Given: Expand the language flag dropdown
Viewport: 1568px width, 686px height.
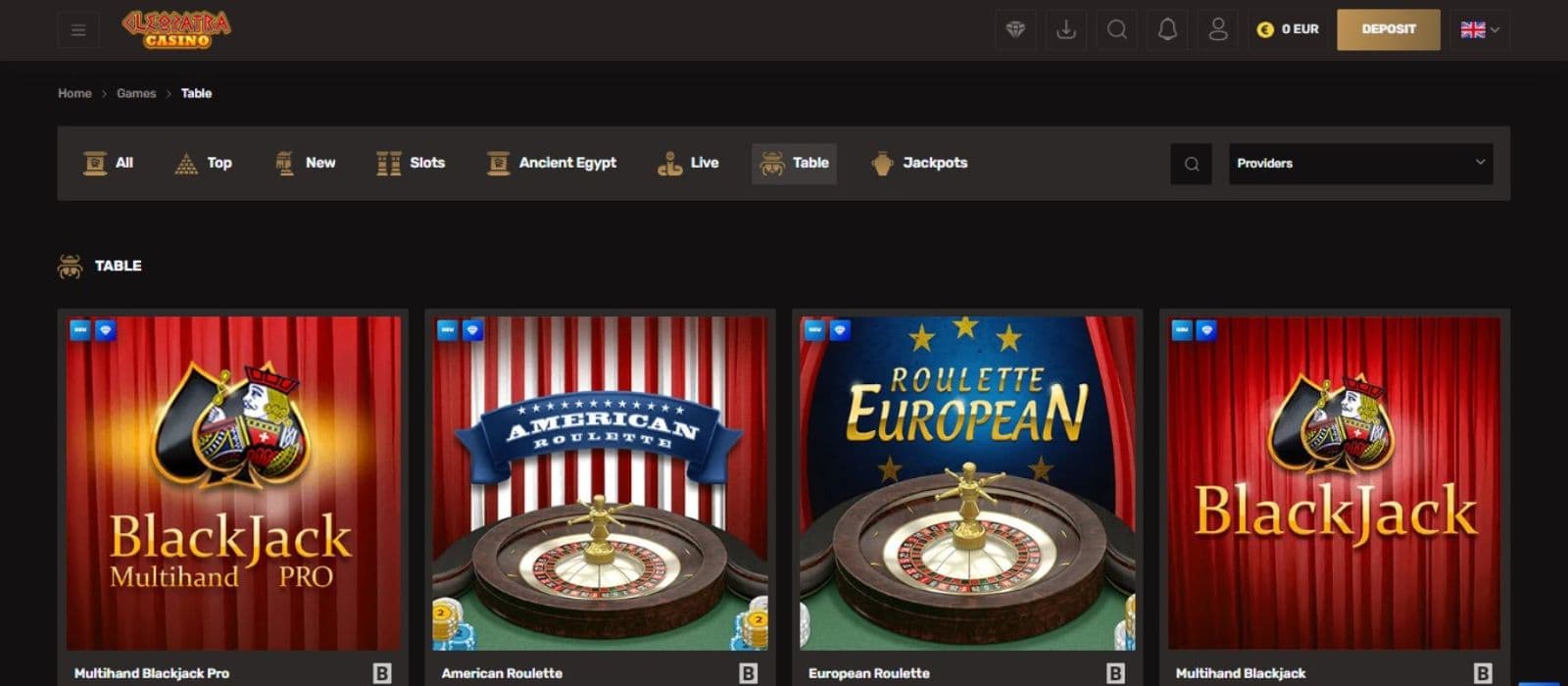Looking at the screenshot, I should click(x=1480, y=29).
